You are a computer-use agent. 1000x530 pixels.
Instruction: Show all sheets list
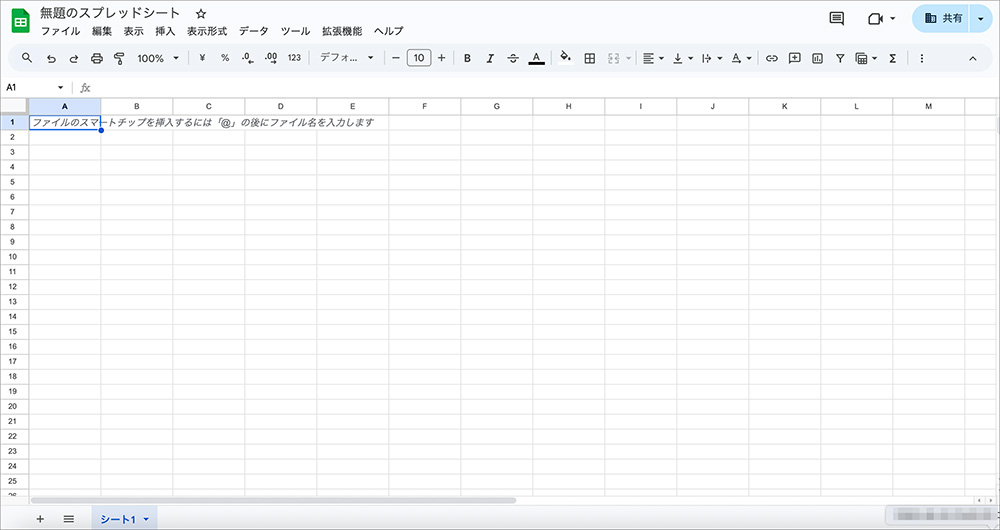coord(69,519)
